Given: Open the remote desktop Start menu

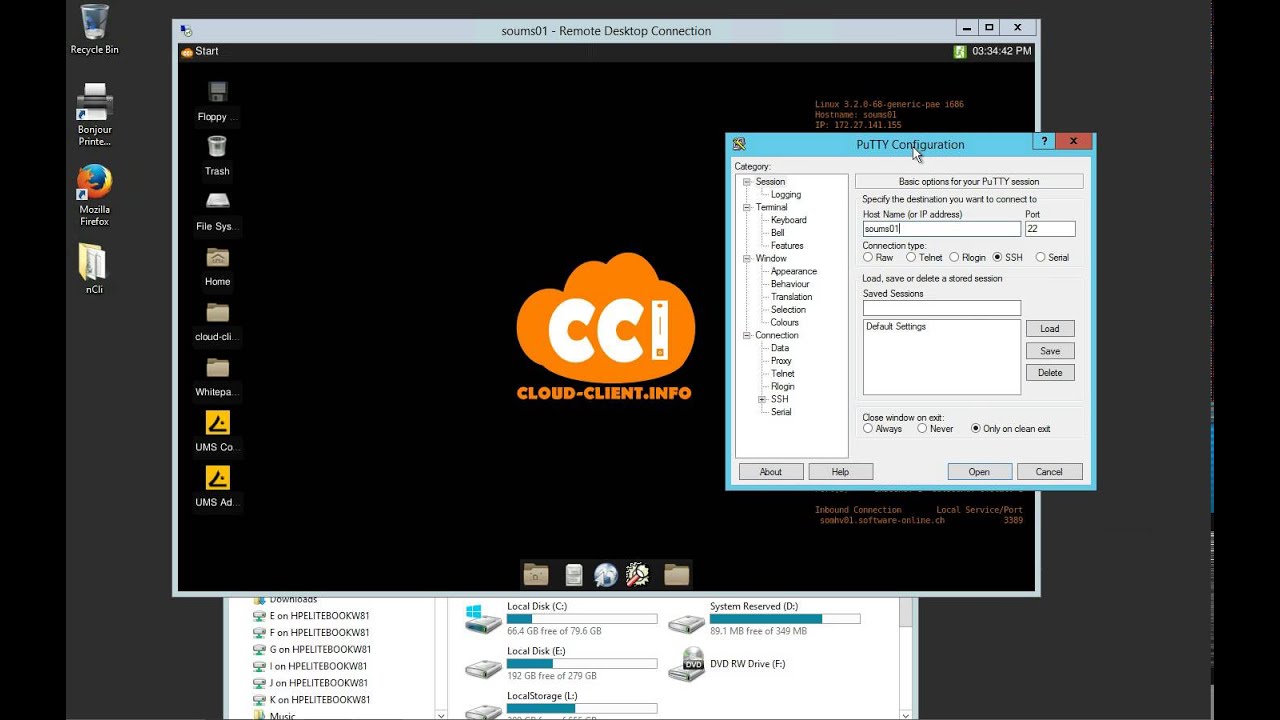Looking at the screenshot, I should point(200,51).
